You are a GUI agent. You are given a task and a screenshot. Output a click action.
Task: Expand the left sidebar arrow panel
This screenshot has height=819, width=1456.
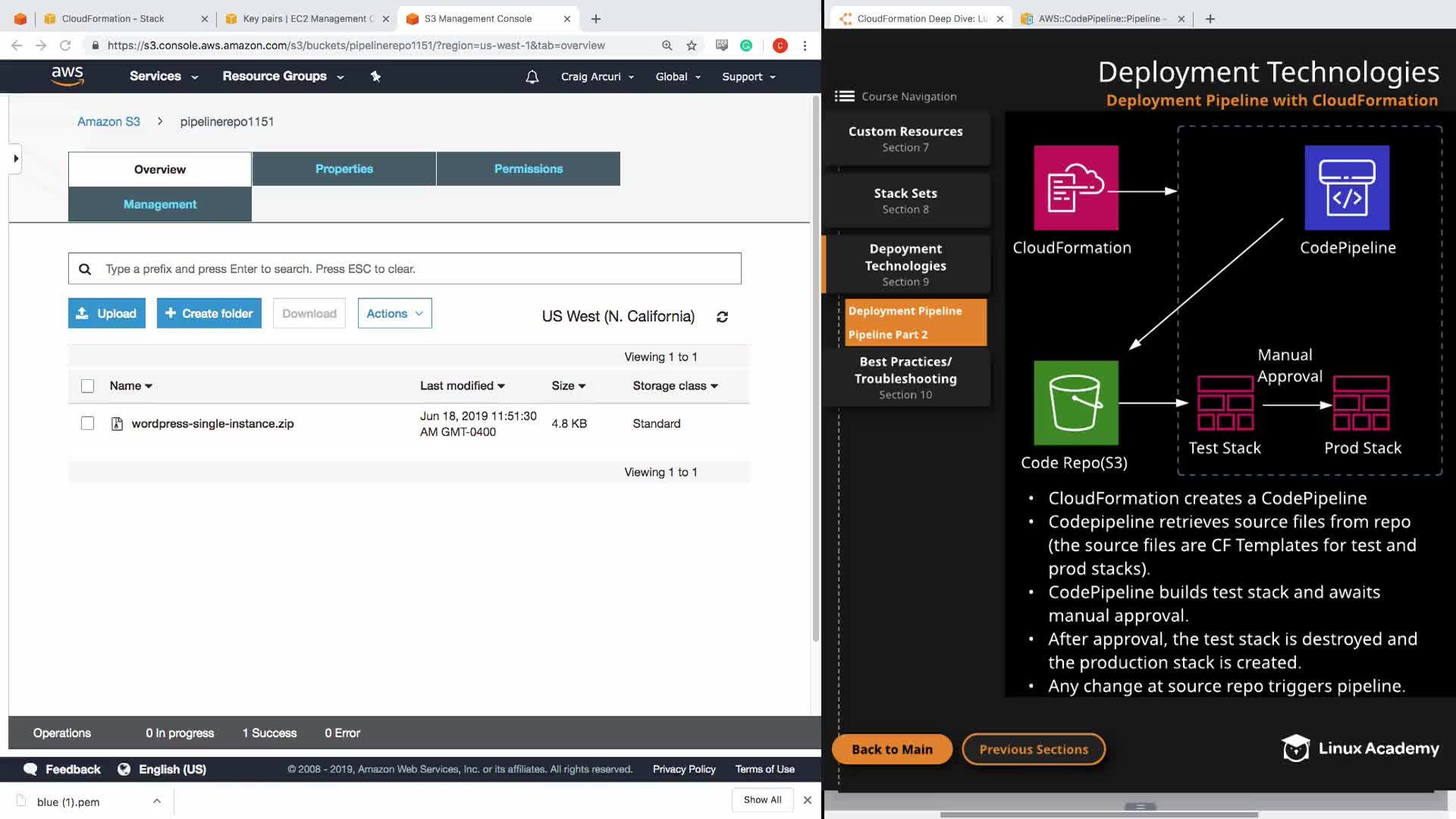(15, 158)
